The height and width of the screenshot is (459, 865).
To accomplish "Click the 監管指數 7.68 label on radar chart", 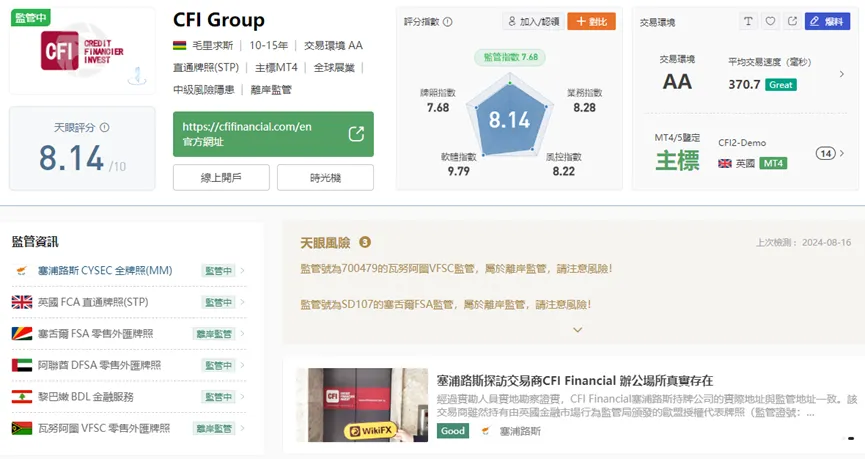I will click(510, 57).
